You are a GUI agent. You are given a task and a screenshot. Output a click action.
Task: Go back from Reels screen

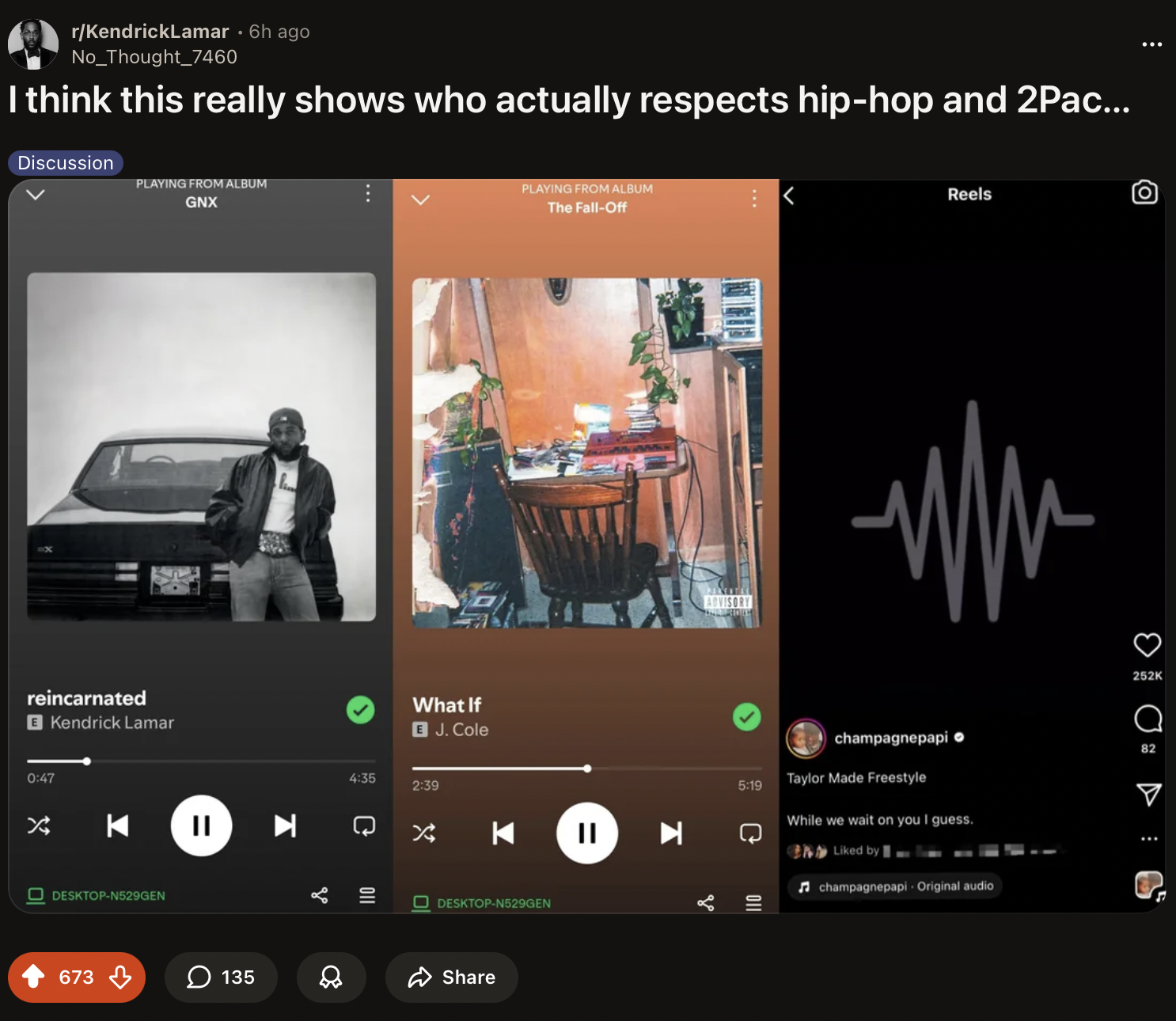click(789, 195)
